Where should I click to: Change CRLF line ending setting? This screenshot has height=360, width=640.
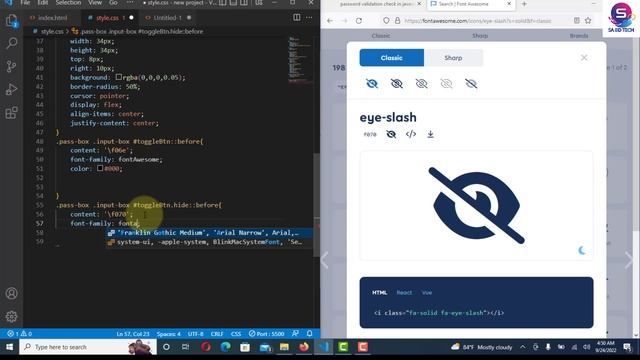(217, 333)
